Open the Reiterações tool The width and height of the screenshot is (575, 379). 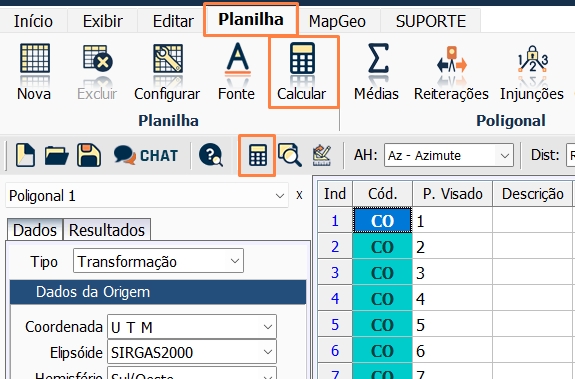coord(451,72)
